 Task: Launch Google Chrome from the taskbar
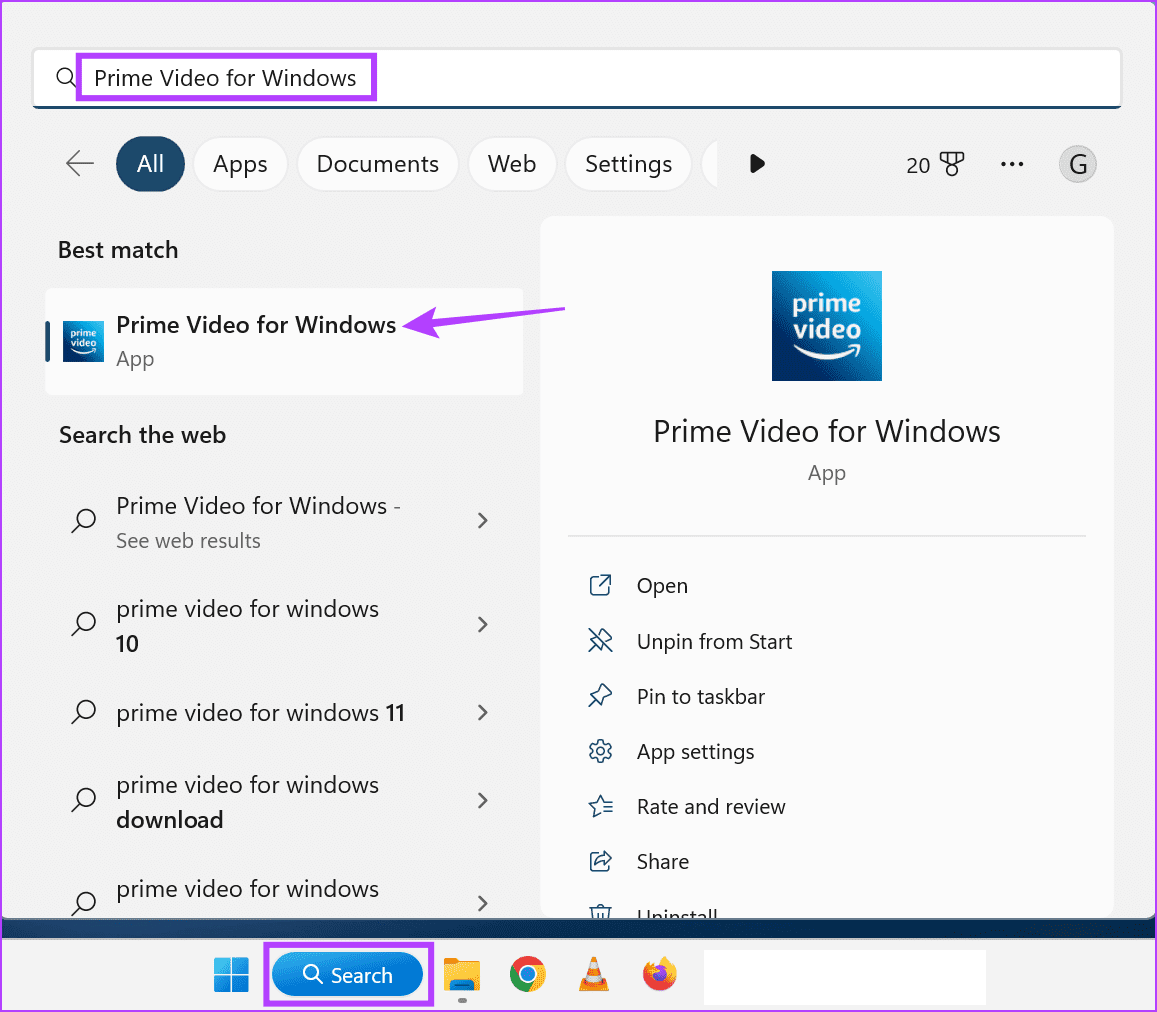pos(528,974)
